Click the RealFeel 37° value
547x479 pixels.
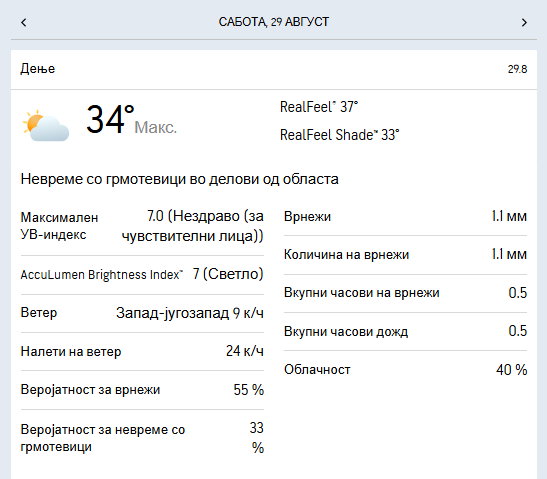[x=319, y=107]
